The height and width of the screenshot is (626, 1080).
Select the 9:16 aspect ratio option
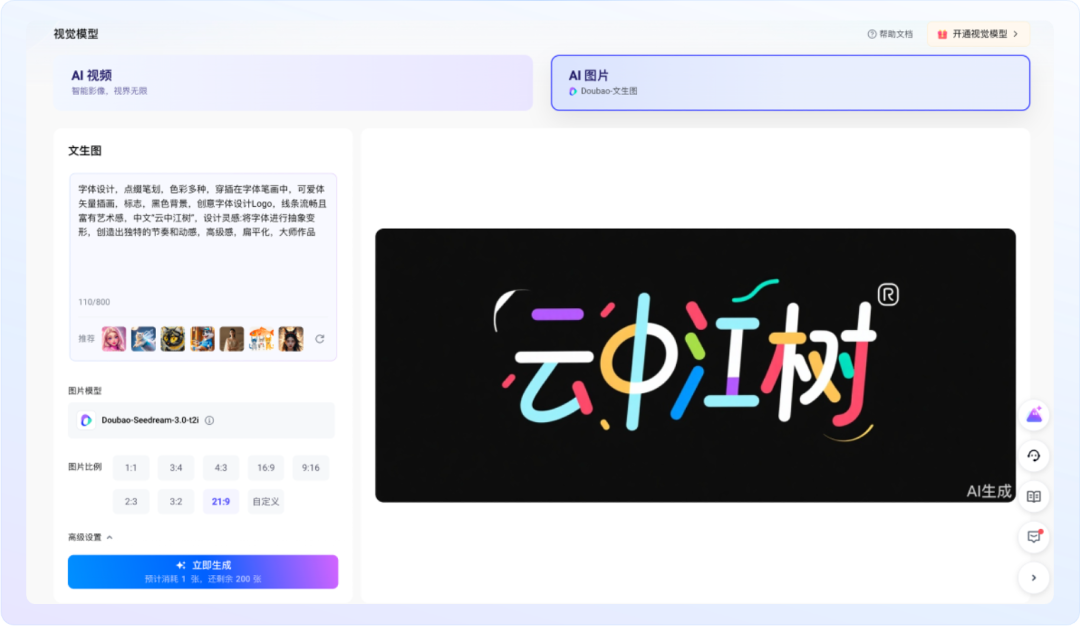[x=310, y=467]
